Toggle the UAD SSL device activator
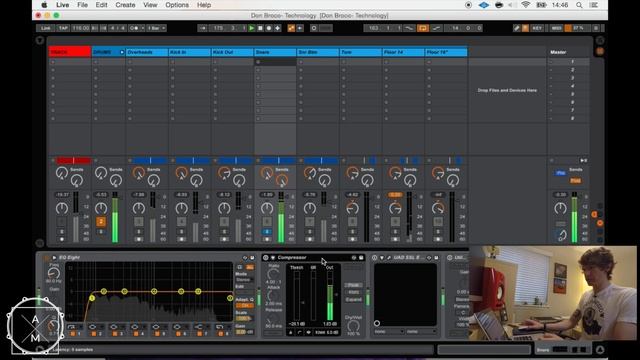Screen dimensions: 640x360 pos(374,258)
